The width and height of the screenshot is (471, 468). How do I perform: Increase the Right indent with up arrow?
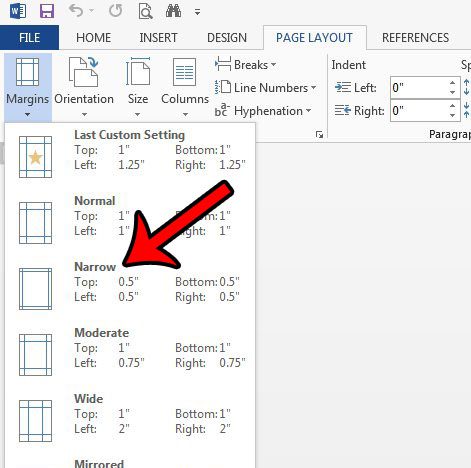point(452,106)
